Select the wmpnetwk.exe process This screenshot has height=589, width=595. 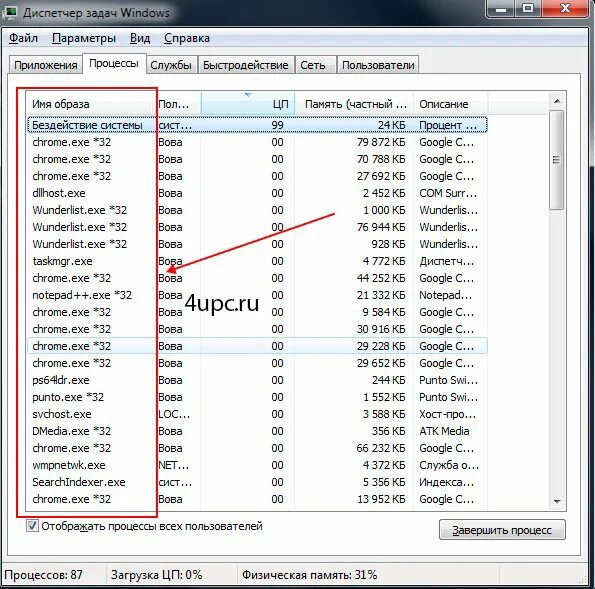click(x=257, y=465)
